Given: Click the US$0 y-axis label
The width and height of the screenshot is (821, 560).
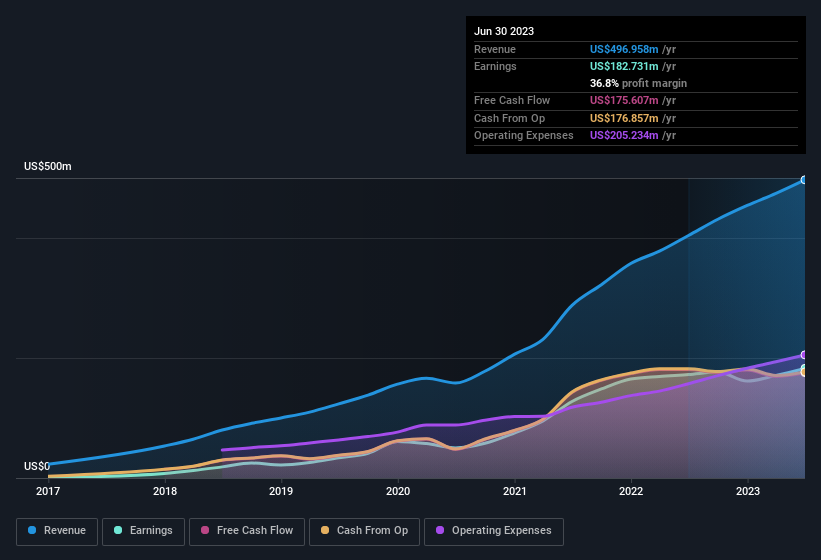Looking at the screenshot, I should click(x=37, y=466).
